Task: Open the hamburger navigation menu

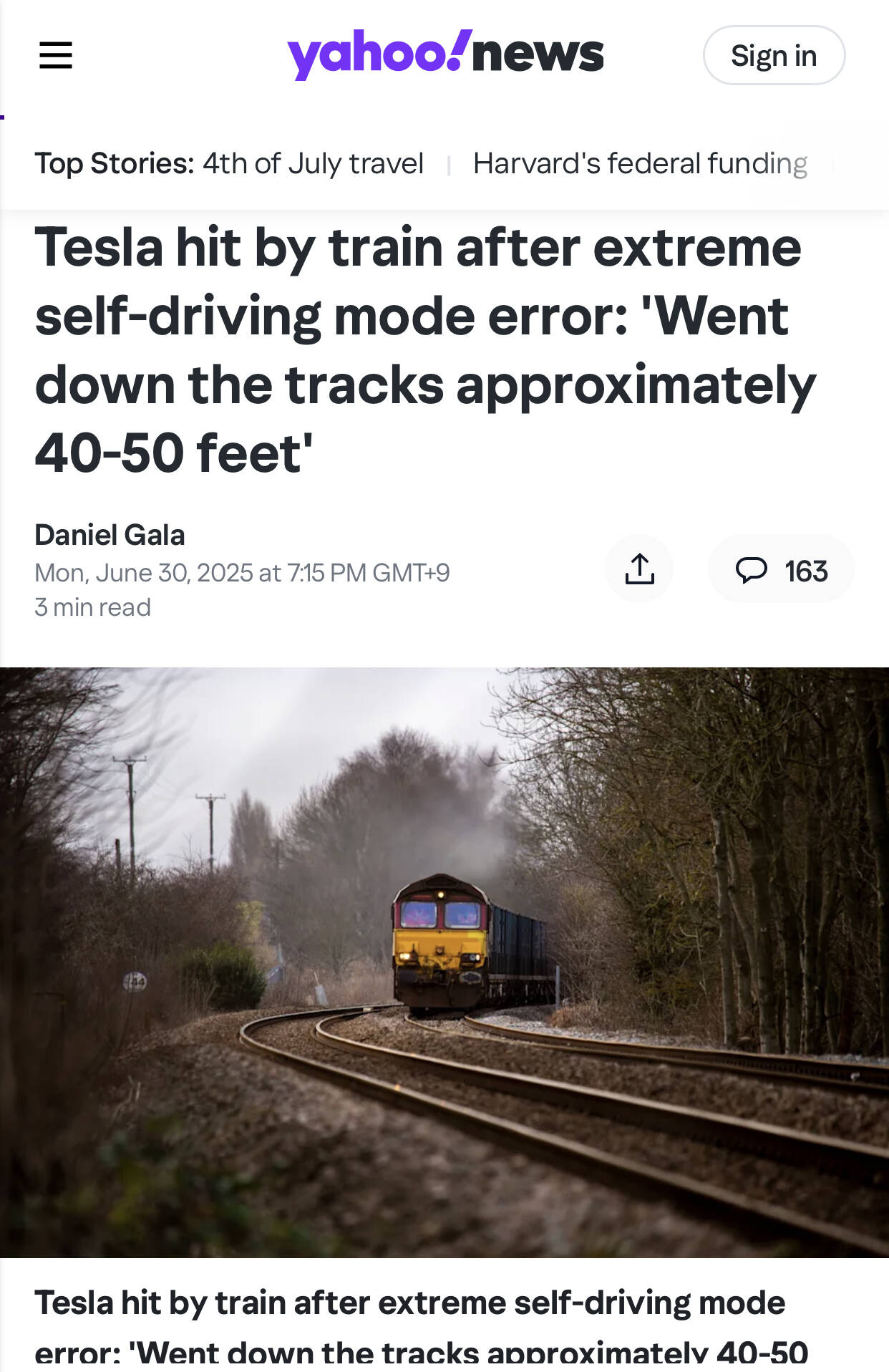Action: click(x=56, y=55)
